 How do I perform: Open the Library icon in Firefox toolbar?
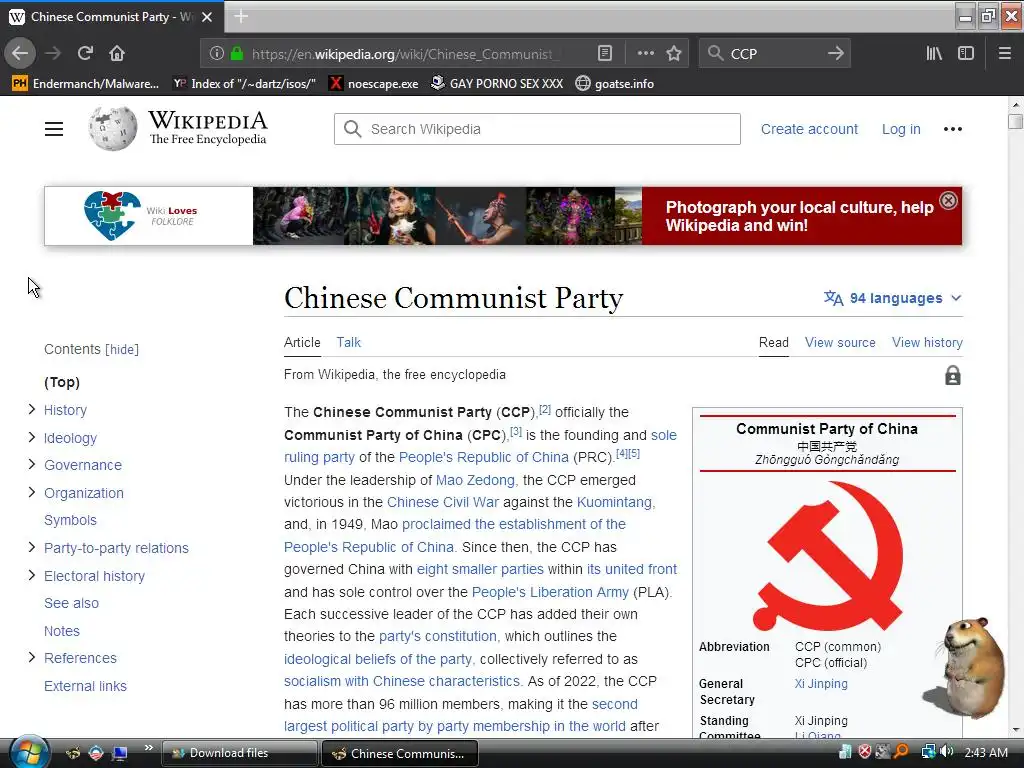coord(934,54)
